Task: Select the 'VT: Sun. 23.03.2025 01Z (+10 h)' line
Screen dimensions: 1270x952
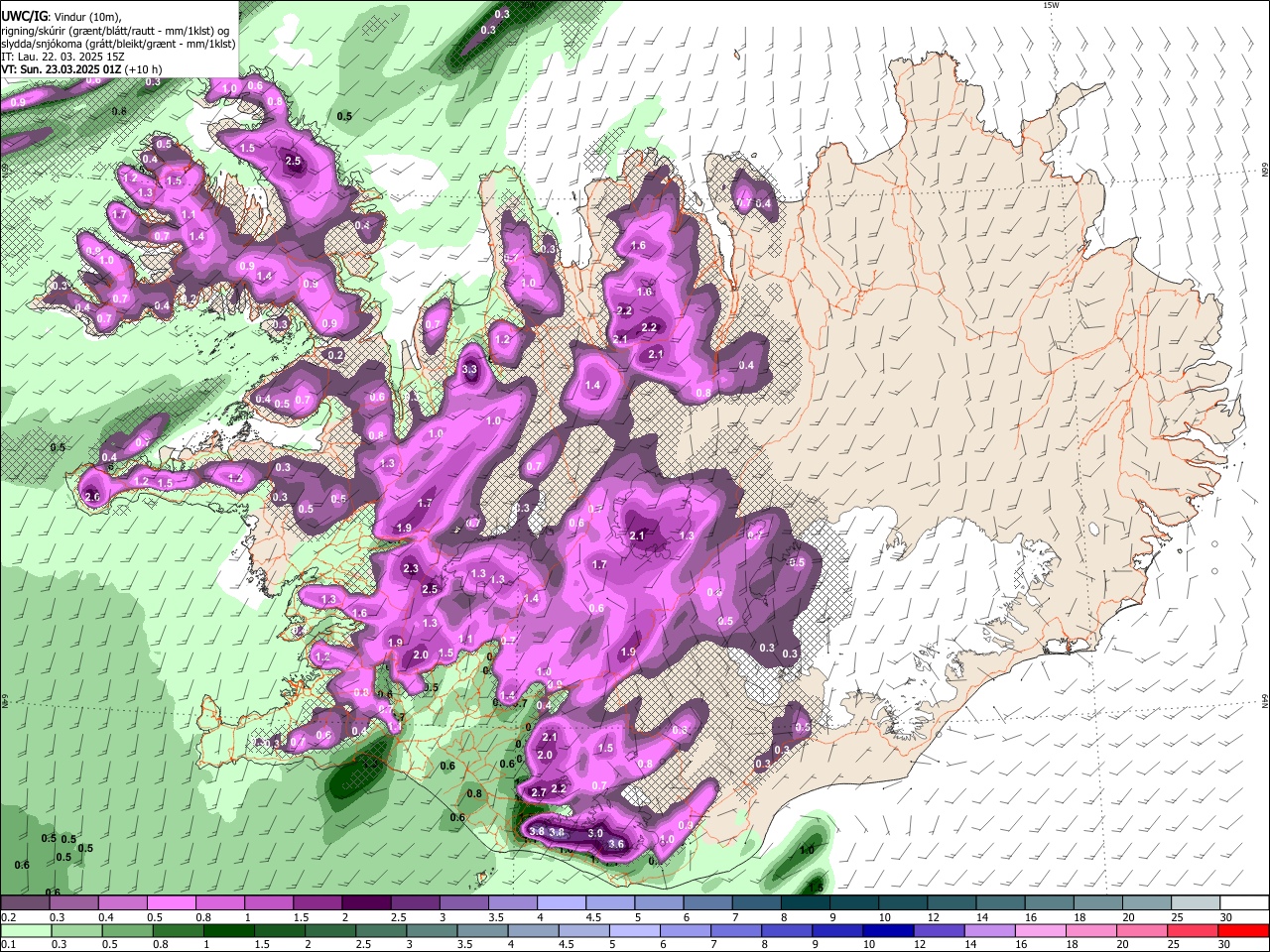Action: tap(81, 70)
